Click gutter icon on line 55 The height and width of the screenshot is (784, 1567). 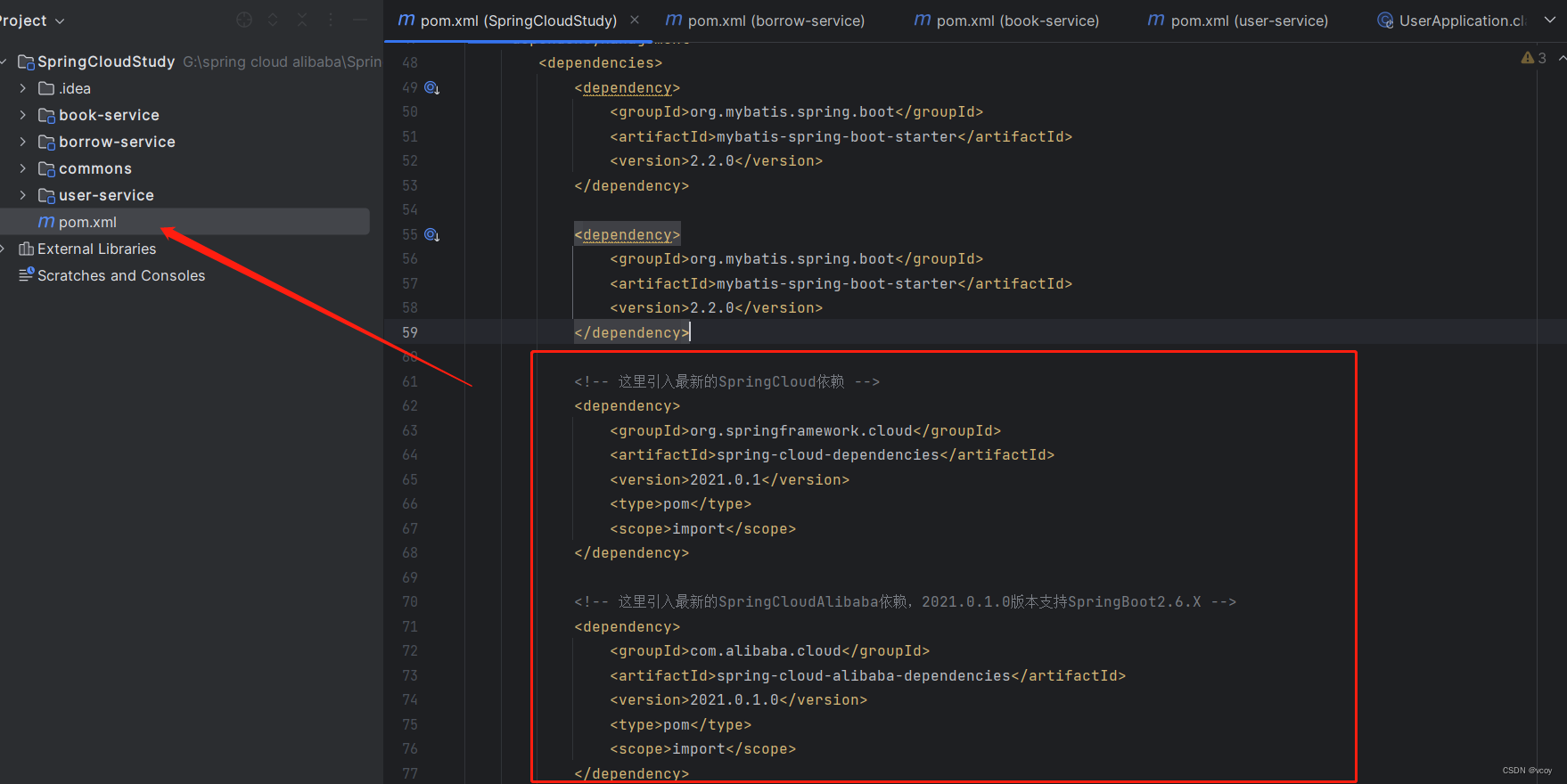tap(432, 234)
